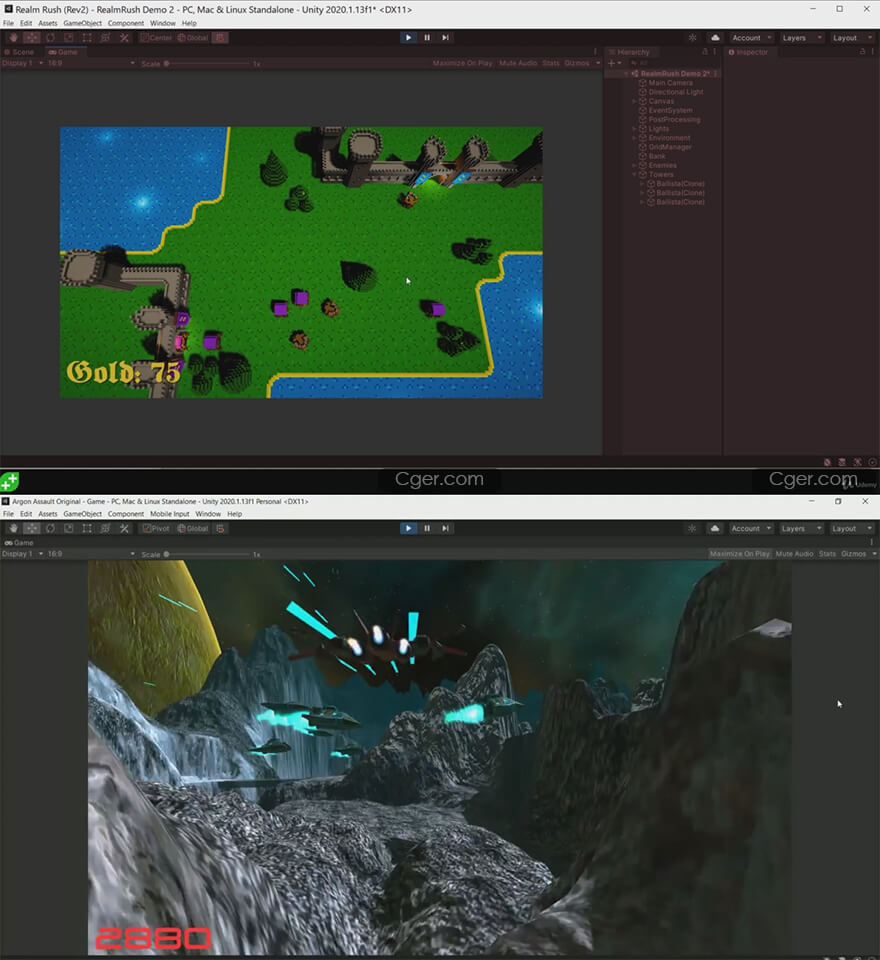Toggle Stats overlay in Realm Rush Game view
The height and width of the screenshot is (960, 880).
tap(551, 63)
